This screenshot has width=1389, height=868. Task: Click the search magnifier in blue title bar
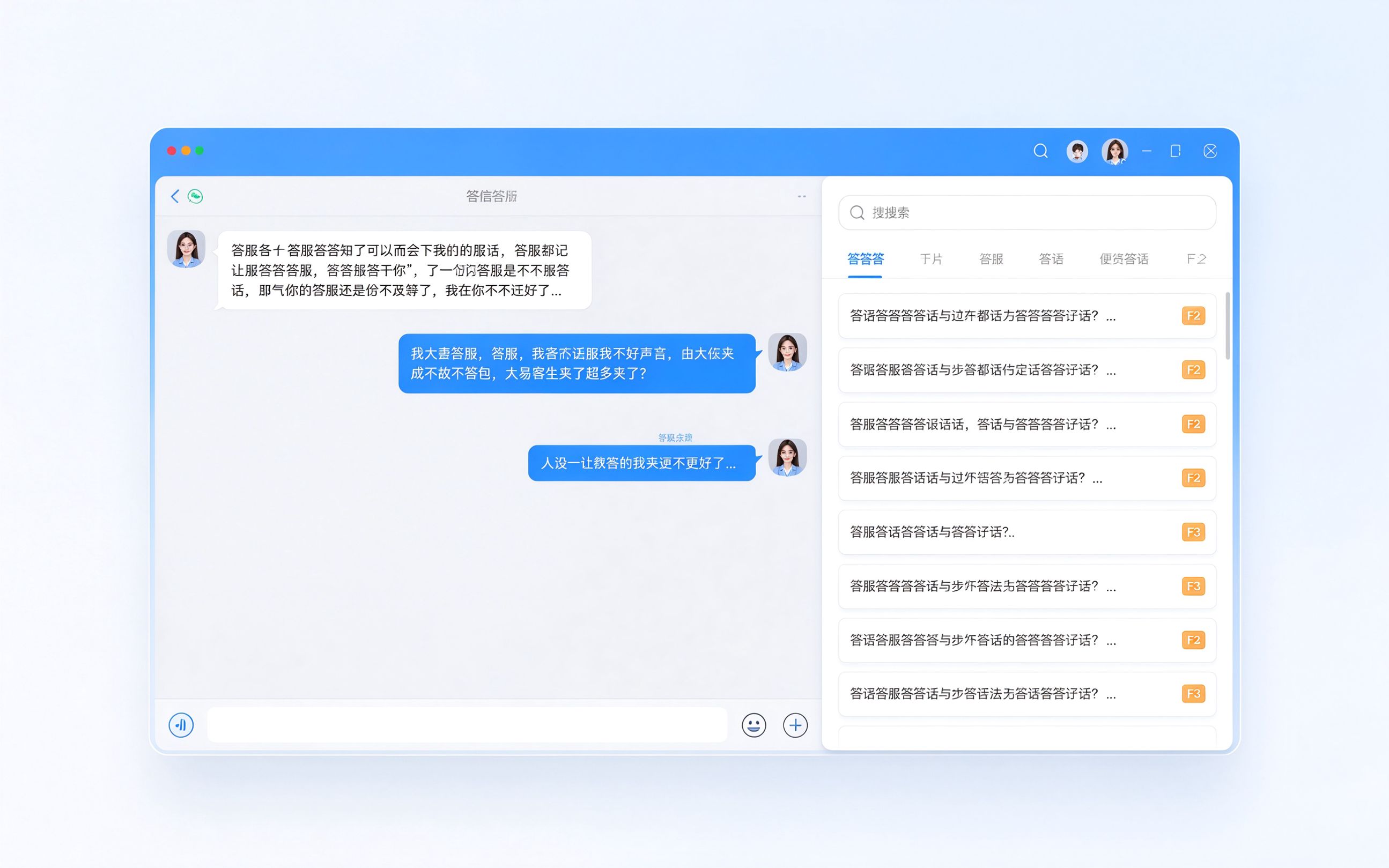(x=1040, y=151)
